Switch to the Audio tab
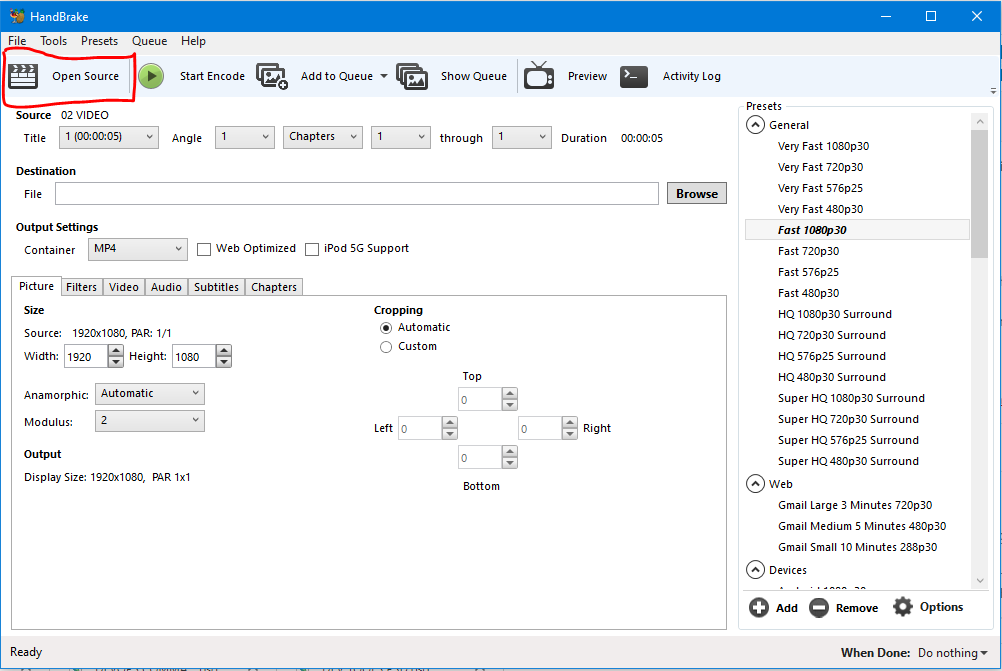Viewport: 1002px width, 671px height. [166, 287]
